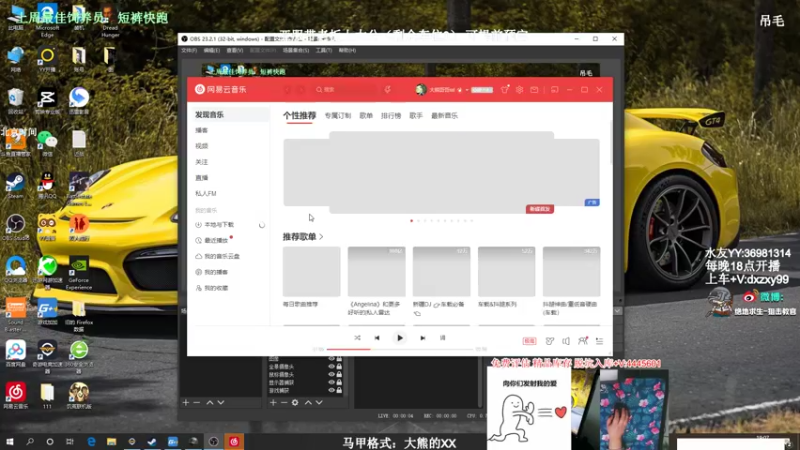800x450 pixels.
Task: Click the center banner carousel image
Action: (441, 172)
